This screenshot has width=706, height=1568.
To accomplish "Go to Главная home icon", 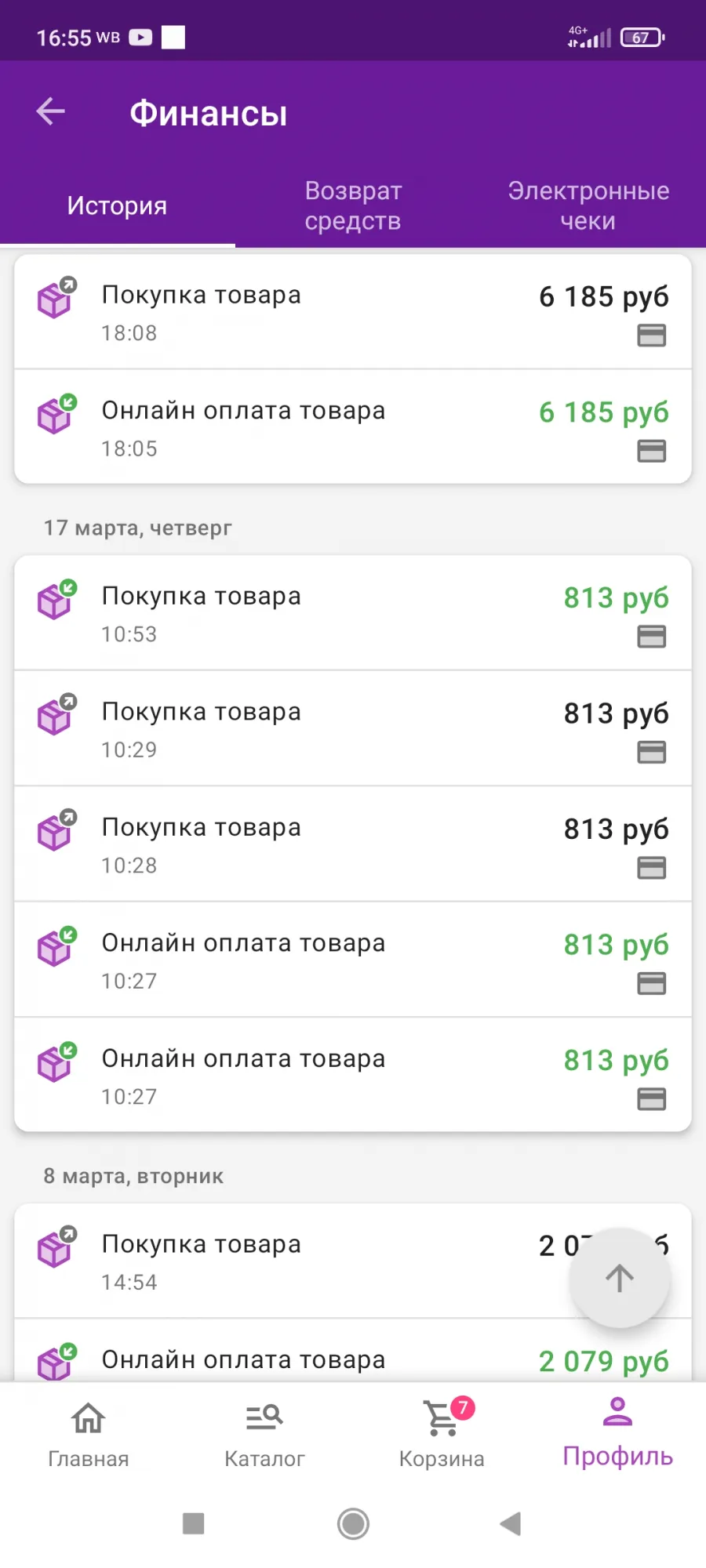I will (x=88, y=1417).
